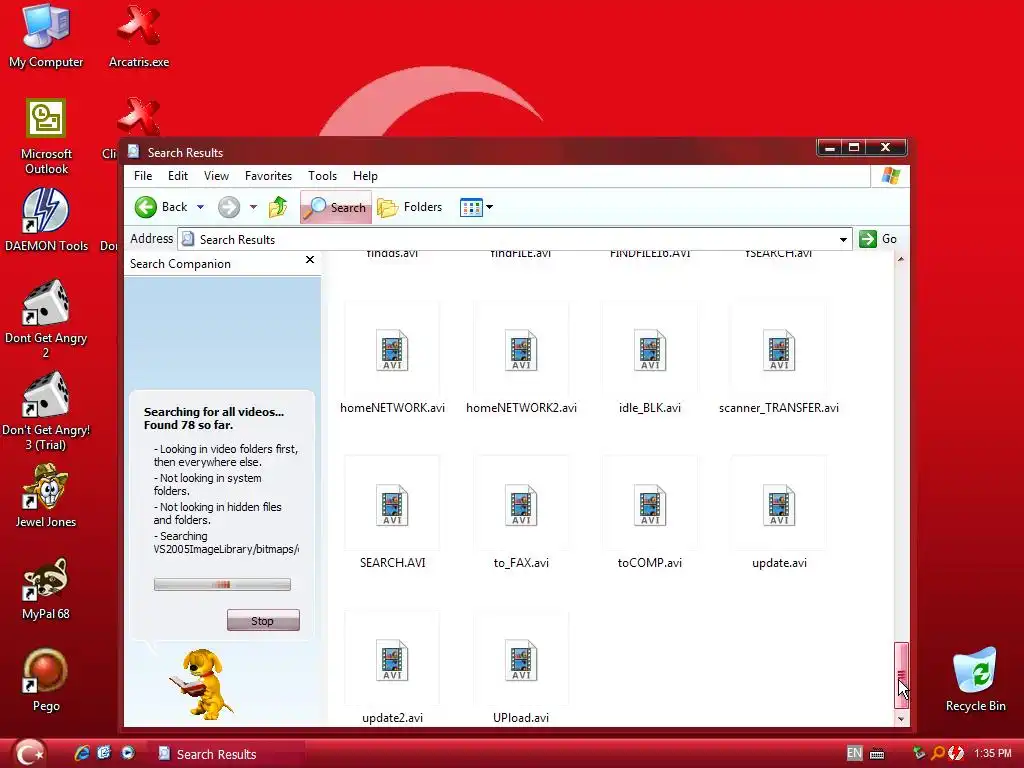Viewport: 1024px width, 768px height.
Task: Click the Address field Search Results
Action: (515, 240)
